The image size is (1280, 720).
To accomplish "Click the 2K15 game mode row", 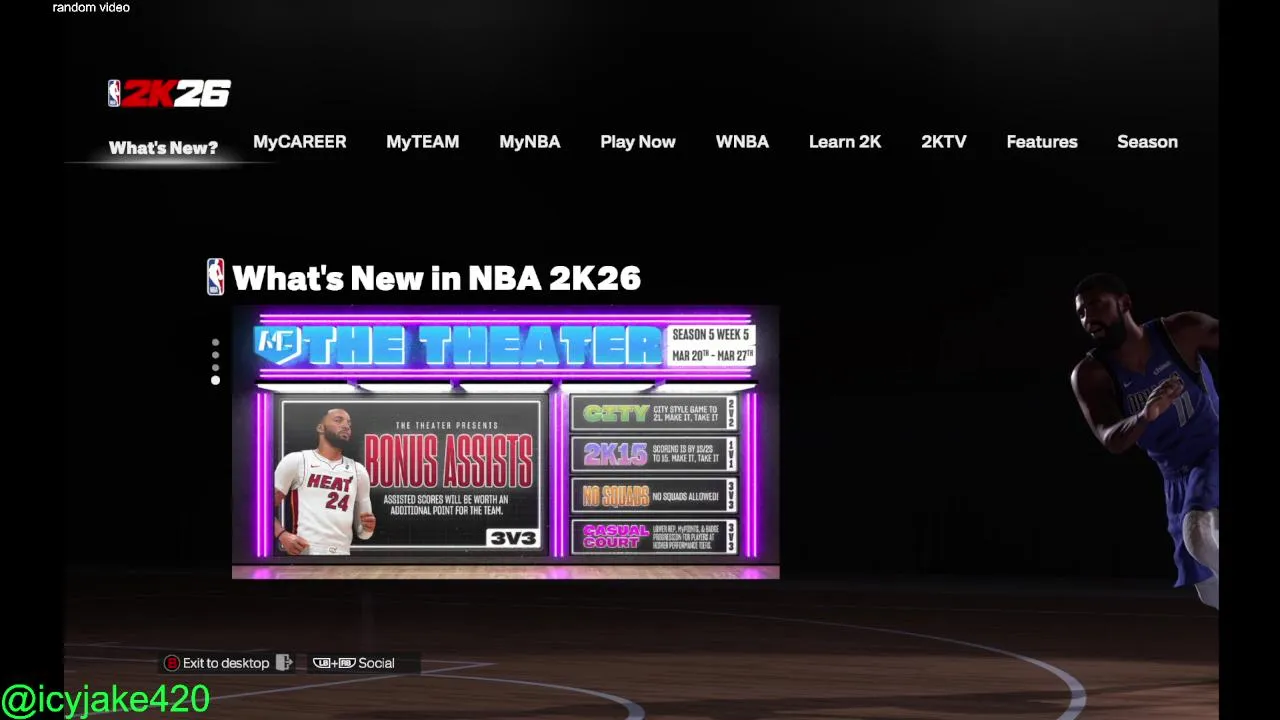I will click(654, 454).
